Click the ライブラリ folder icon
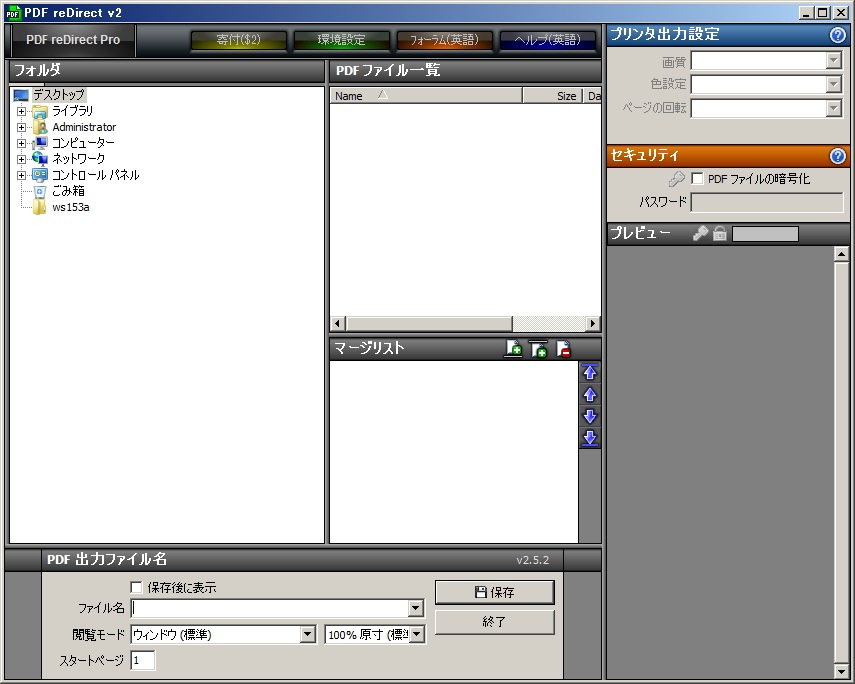This screenshot has width=855, height=684. [x=40, y=112]
